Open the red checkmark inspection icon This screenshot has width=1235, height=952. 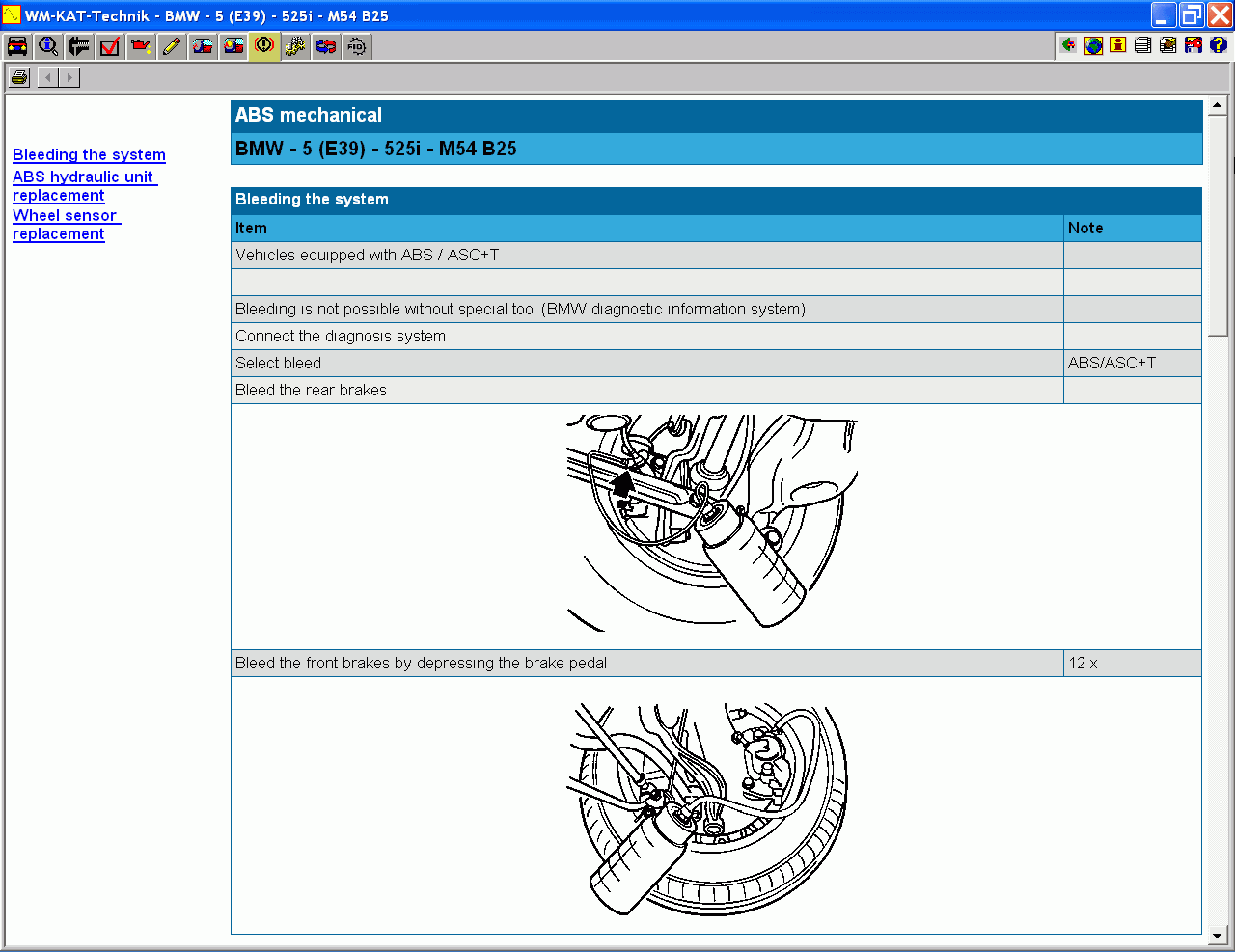[x=110, y=46]
